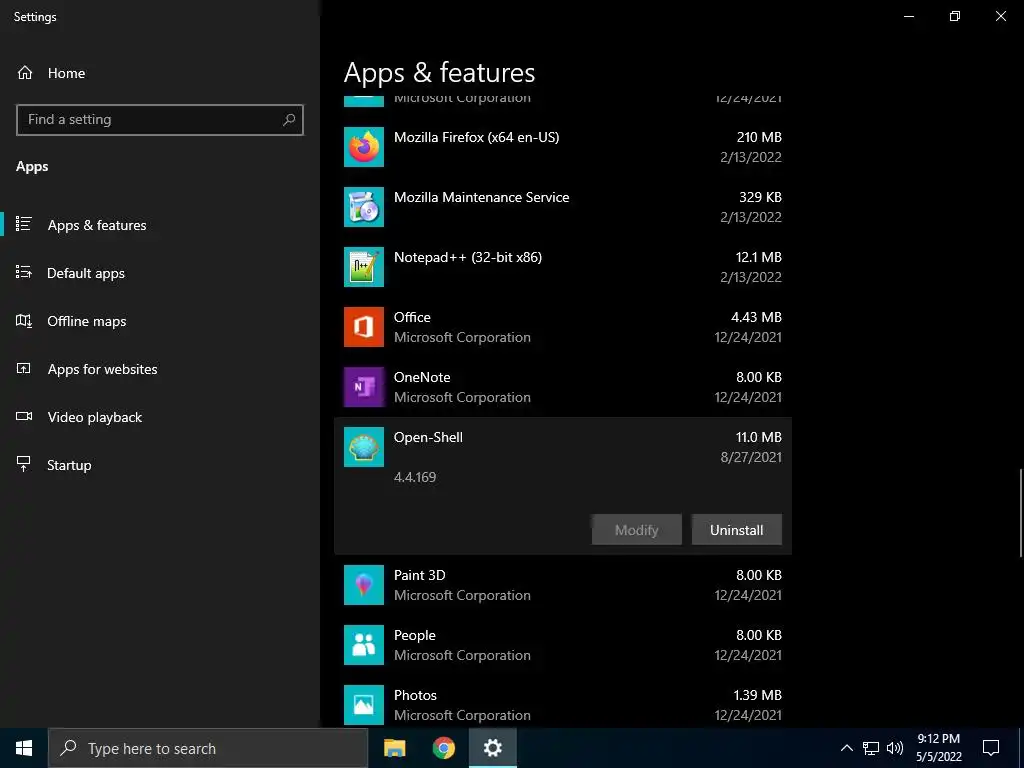
Task: Uninstall the Open-Shell app
Action: (737, 530)
